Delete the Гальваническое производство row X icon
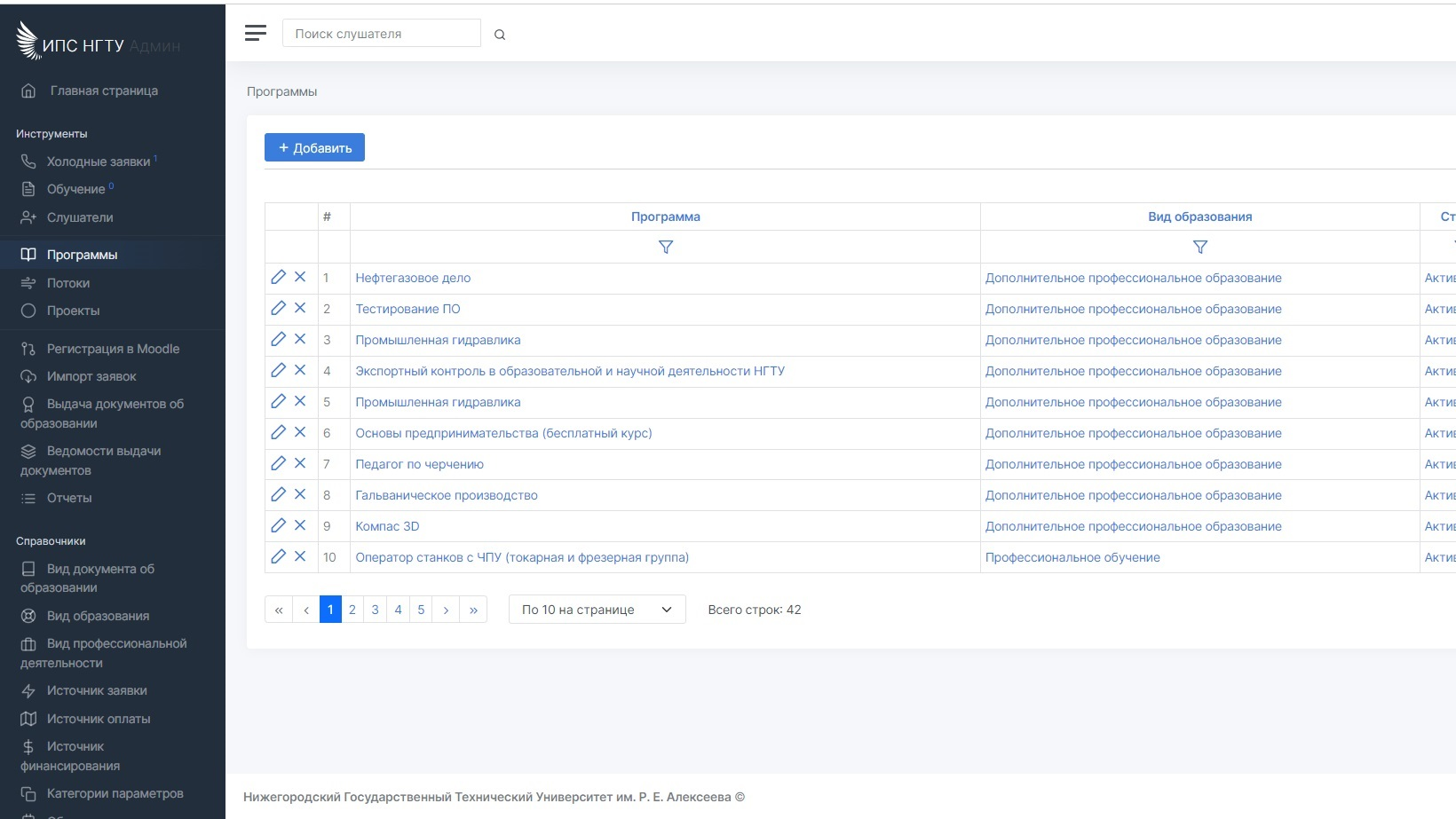The image size is (1456, 819). coord(300,494)
